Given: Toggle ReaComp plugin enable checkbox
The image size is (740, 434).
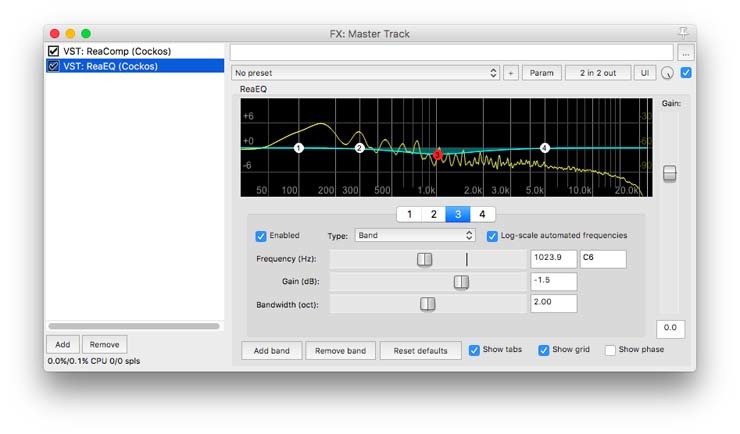Looking at the screenshot, I should (x=53, y=51).
